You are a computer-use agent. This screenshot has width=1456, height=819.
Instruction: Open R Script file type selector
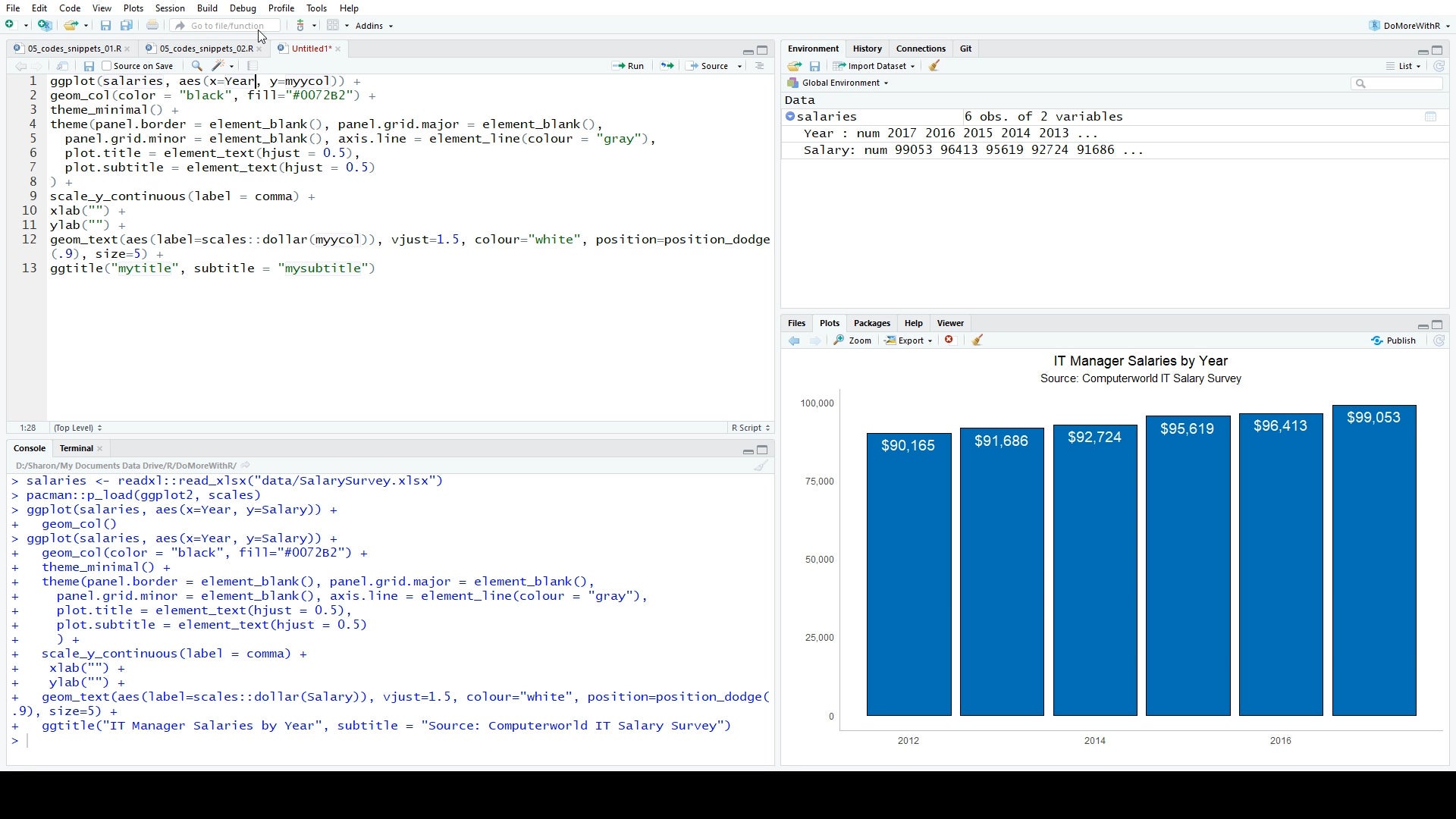coord(751,428)
